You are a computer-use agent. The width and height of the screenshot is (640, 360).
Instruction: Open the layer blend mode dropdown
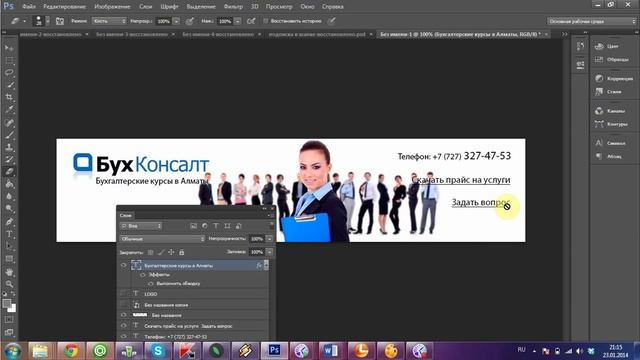point(162,239)
